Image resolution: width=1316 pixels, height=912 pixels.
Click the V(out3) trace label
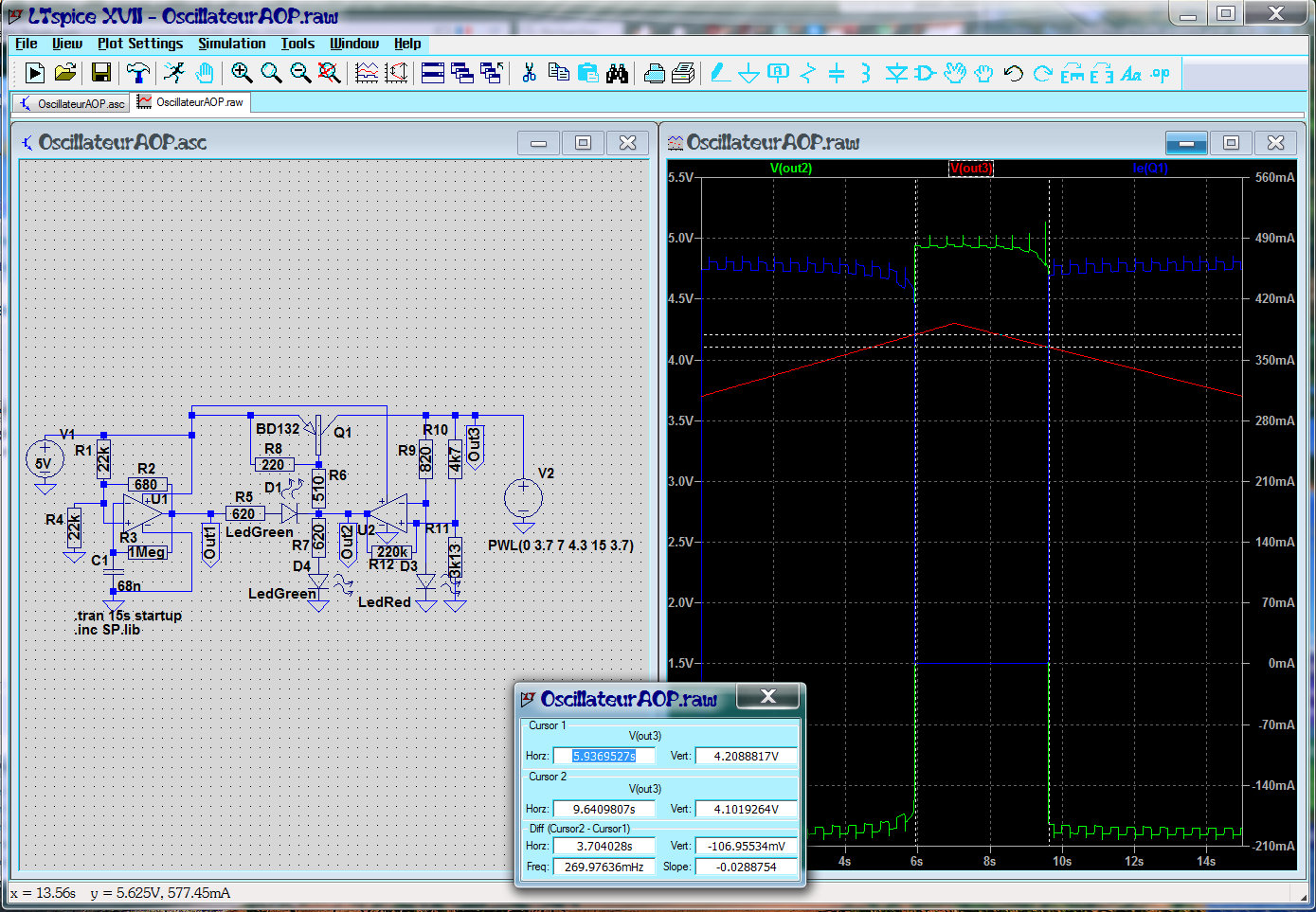(x=971, y=169)
